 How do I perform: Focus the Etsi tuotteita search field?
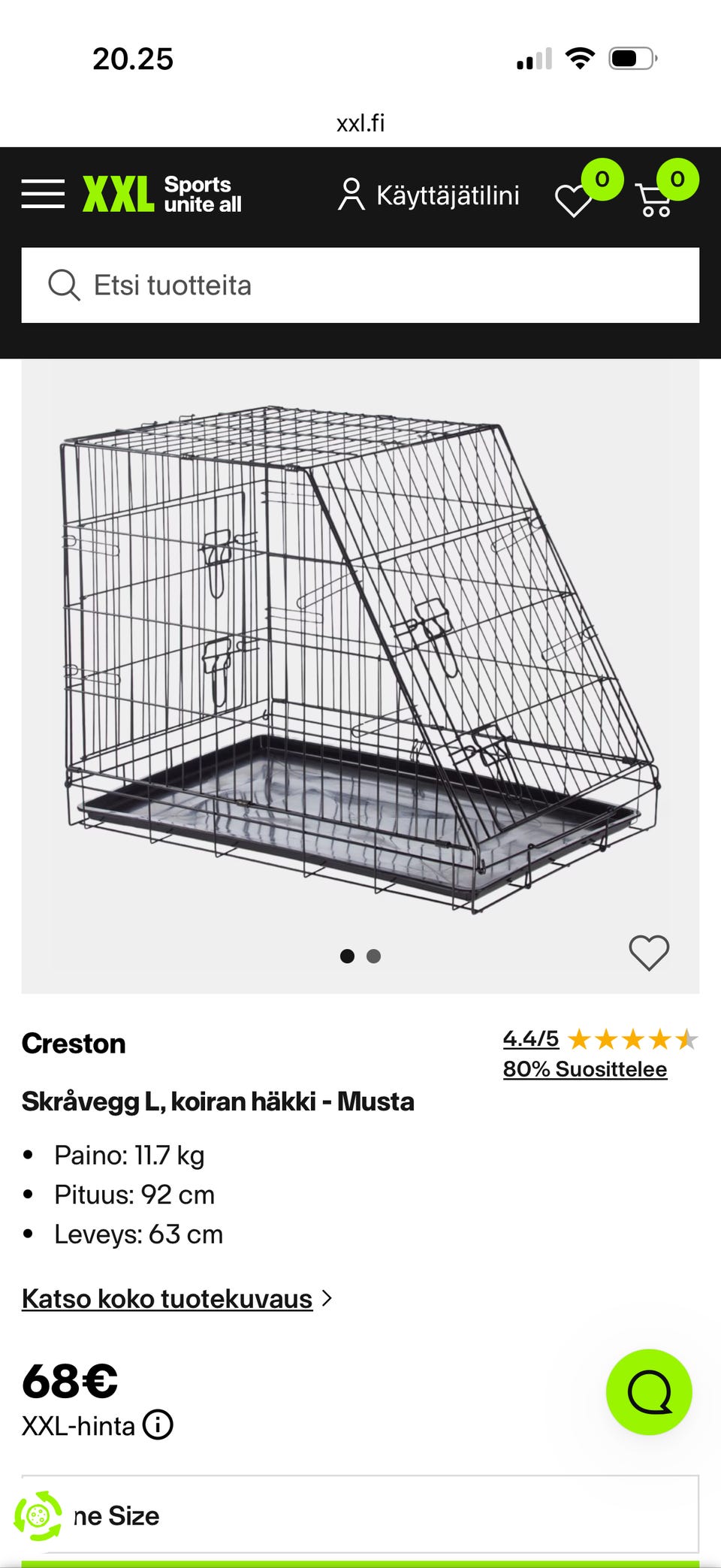360,286
